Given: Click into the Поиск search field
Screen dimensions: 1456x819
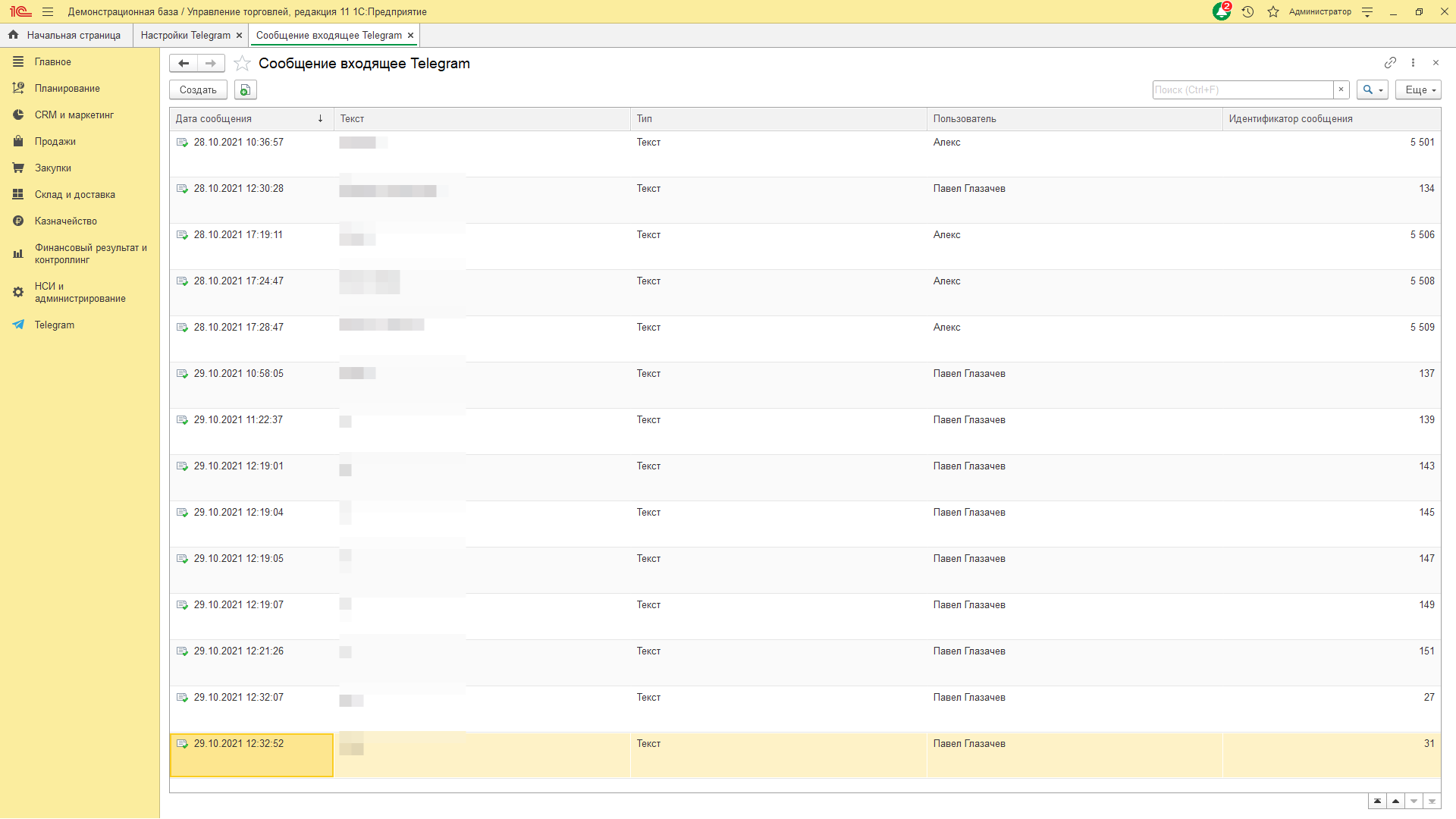Looking at the screenshot, I should pos(1243,89).
